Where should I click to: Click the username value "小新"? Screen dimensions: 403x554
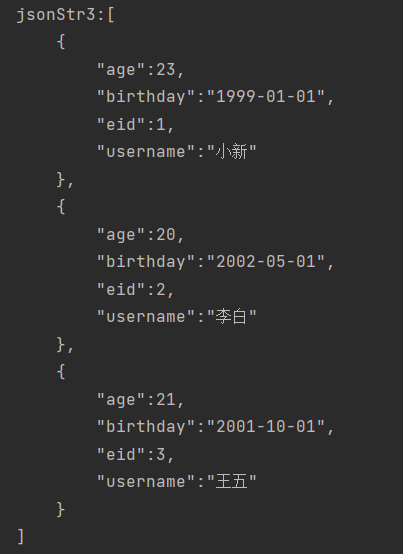tap(231, 152)
